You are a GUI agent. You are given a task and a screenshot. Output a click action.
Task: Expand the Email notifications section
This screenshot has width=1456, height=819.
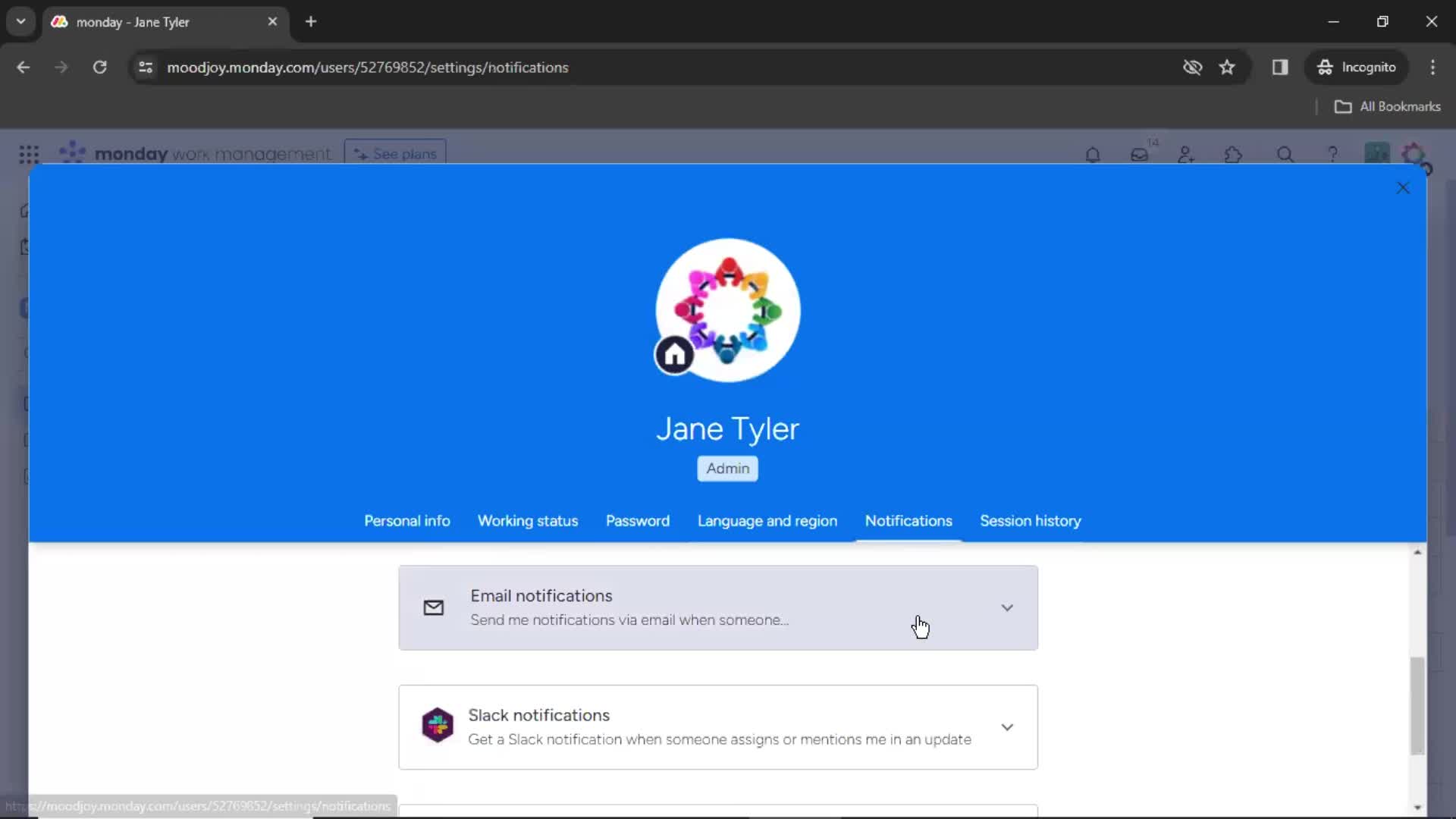[1007, 607]
